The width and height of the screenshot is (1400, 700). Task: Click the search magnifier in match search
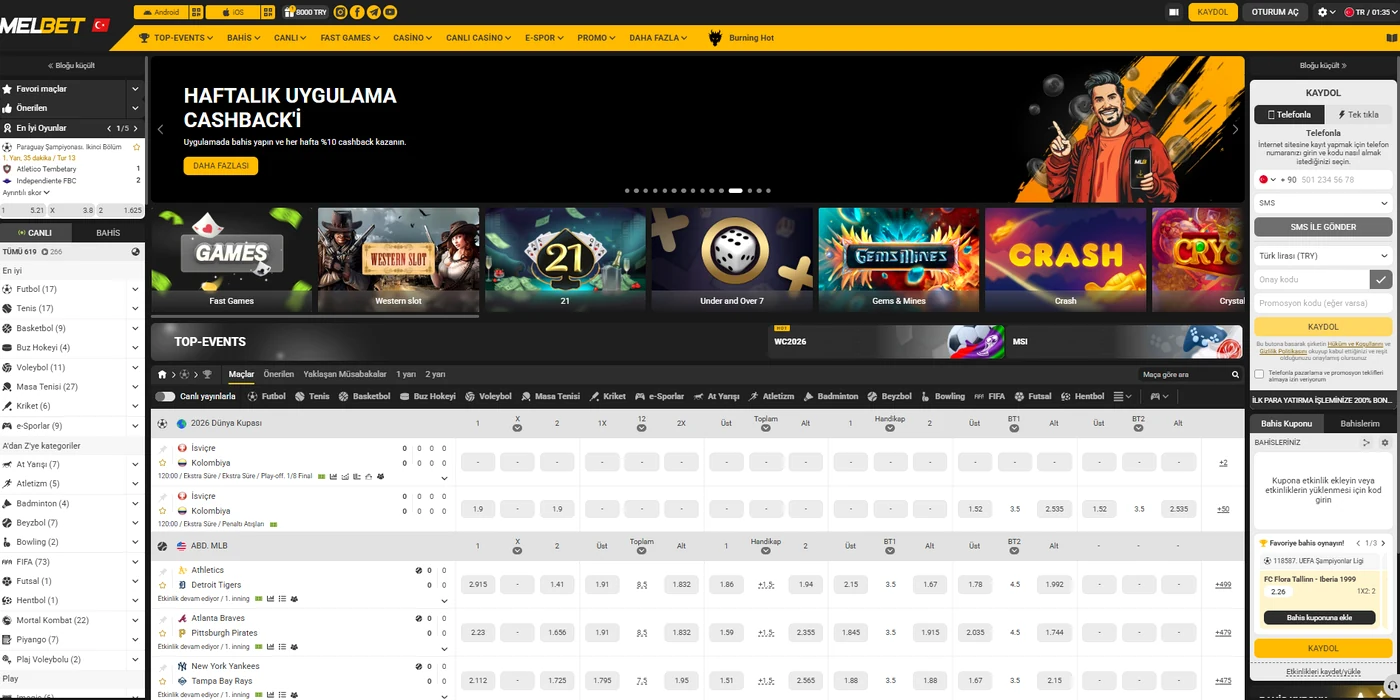1236,374
